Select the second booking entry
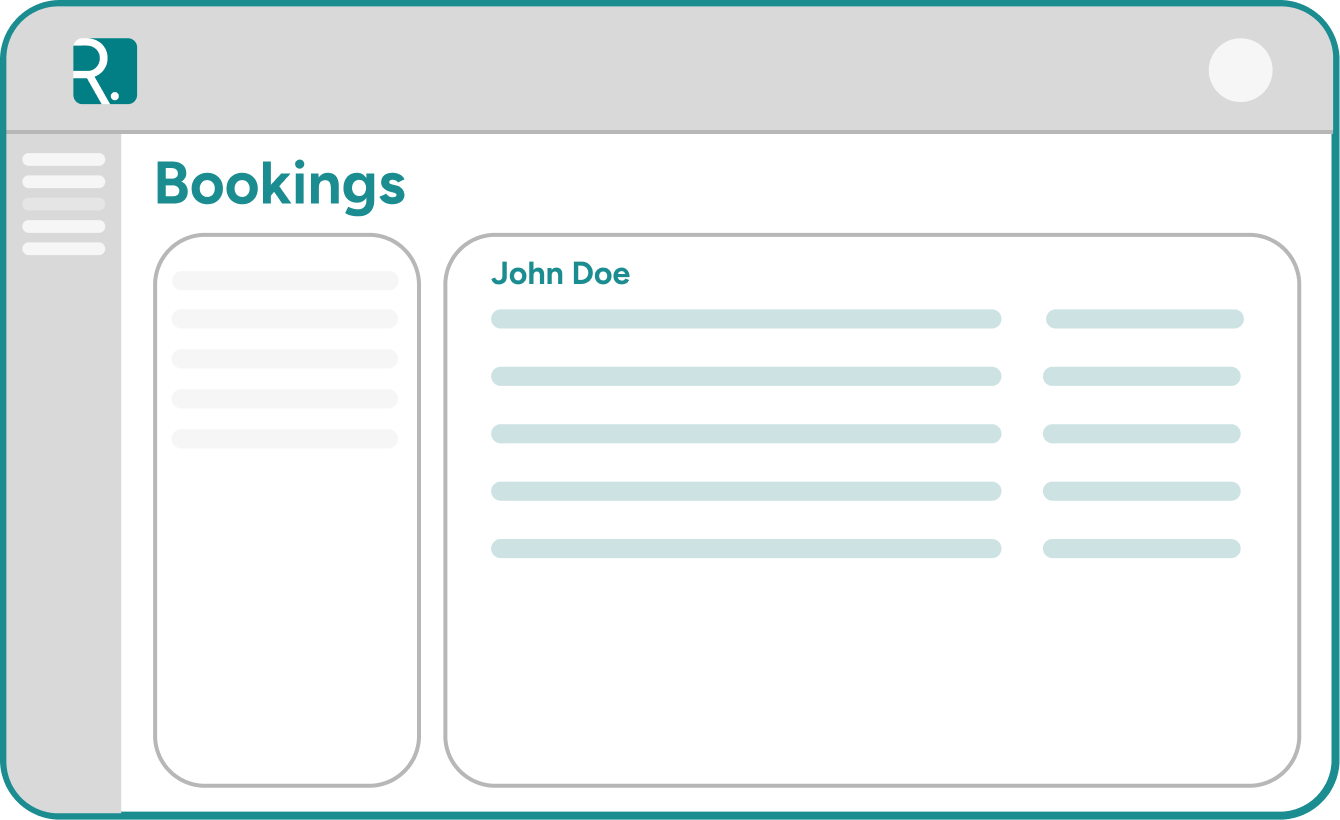The width and height of the screenshot is (1340, 820). coord(285,319)
